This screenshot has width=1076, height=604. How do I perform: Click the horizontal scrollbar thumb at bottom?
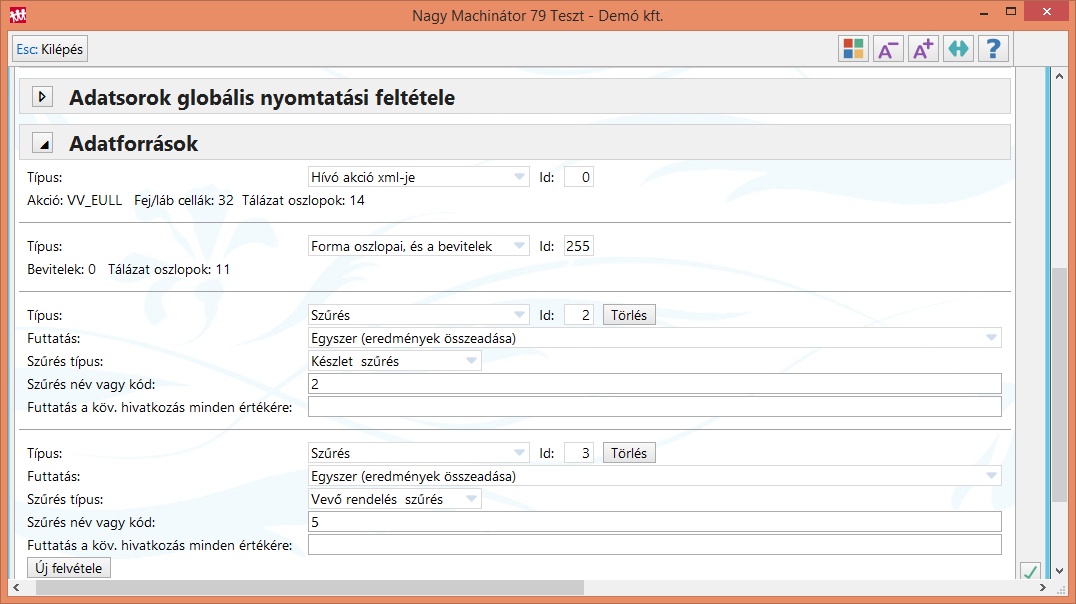(309, 588)
